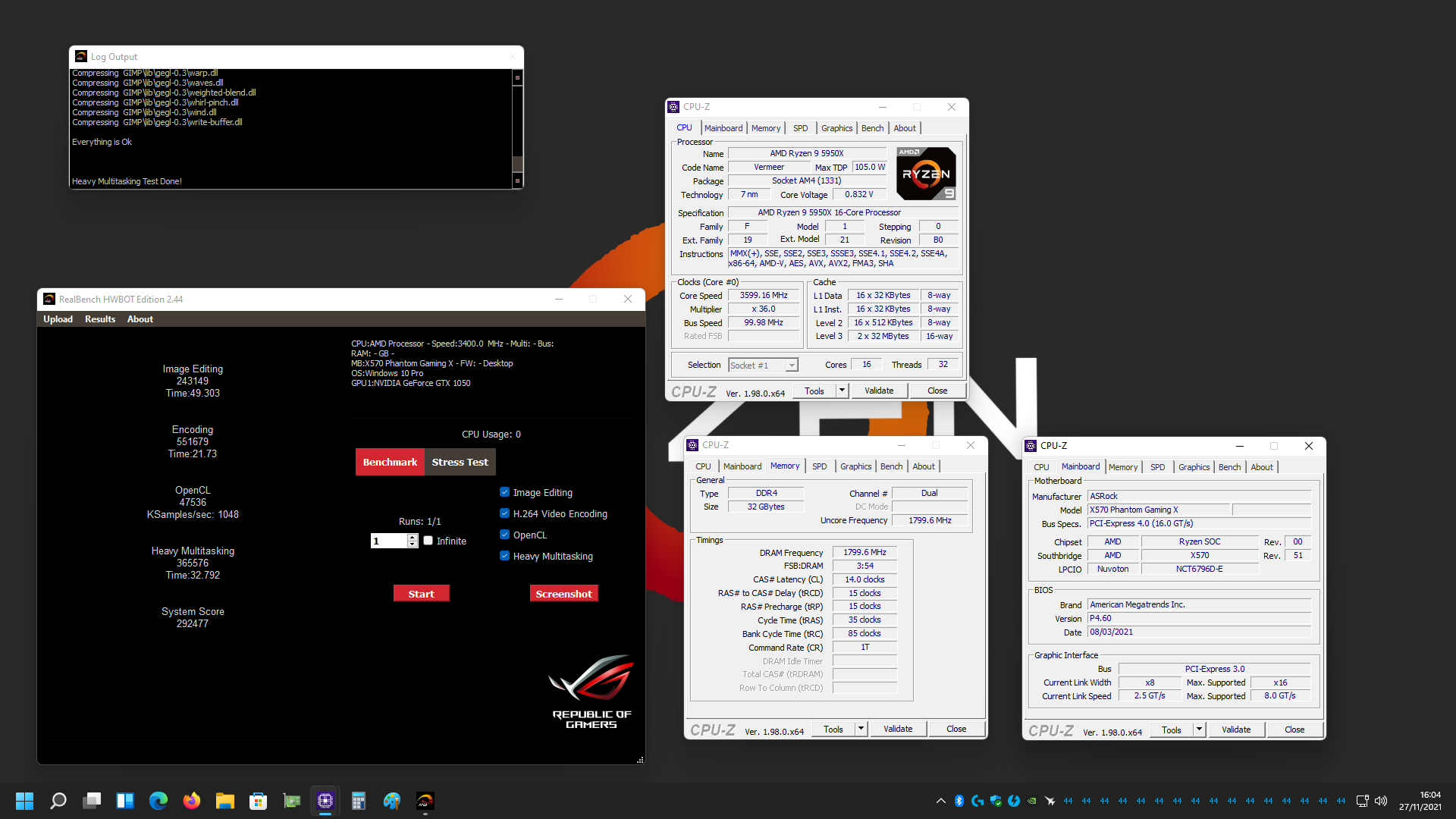Switch to SPD tab in CPU-Z Memory window
Viewport: 1456px width, 819px height.
819,466
